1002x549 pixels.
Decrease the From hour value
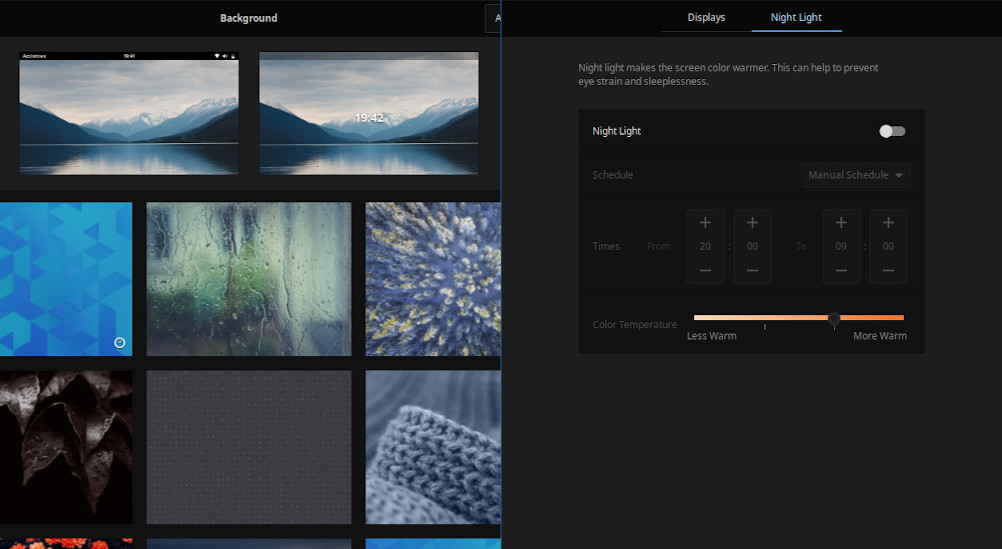click(705, 270)
